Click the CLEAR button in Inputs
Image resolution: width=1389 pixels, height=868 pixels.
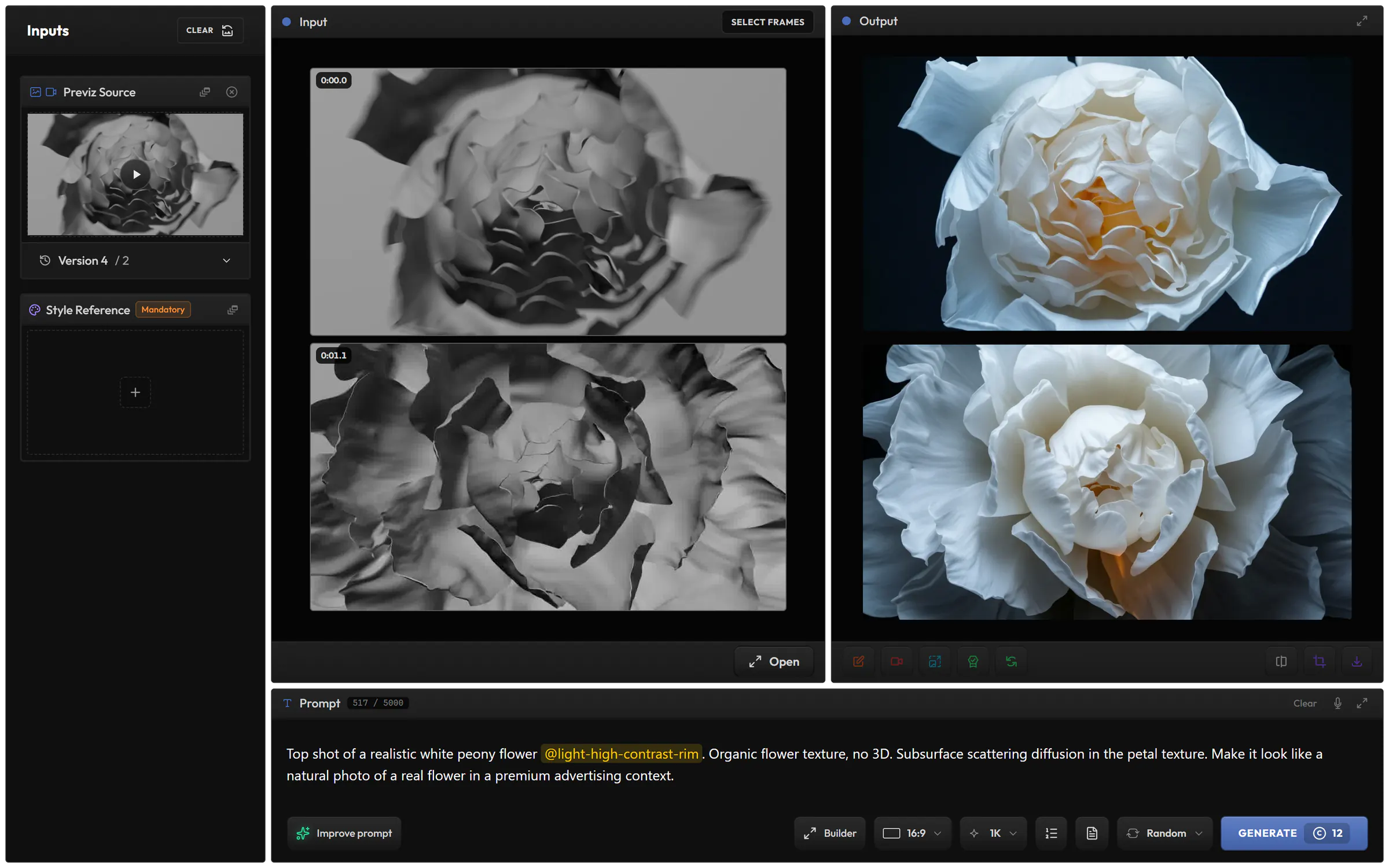point(210,30)
